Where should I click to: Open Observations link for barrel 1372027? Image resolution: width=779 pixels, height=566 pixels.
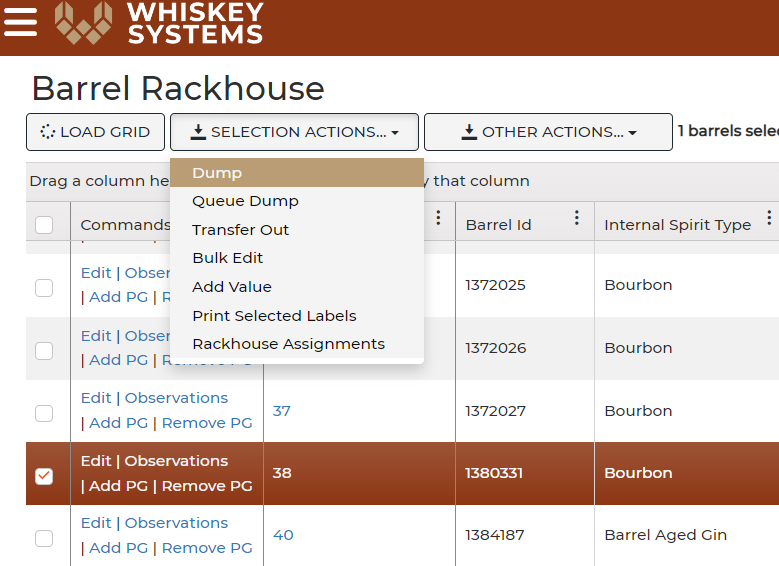coord(176,398)
